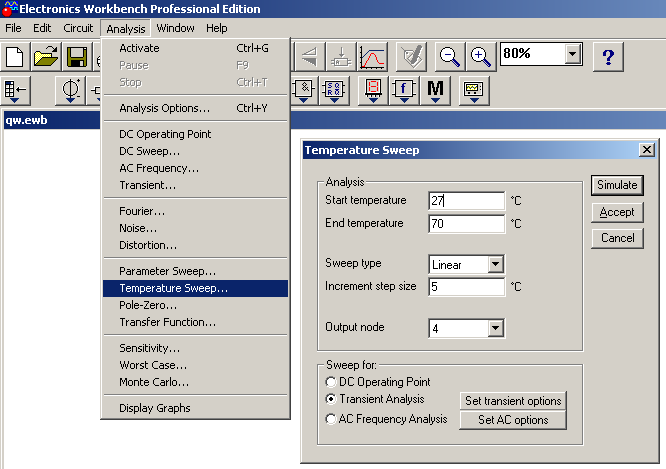Click the Start temperature input field
The width and height of the screenshot is (666, 469).
click(467, 201)
